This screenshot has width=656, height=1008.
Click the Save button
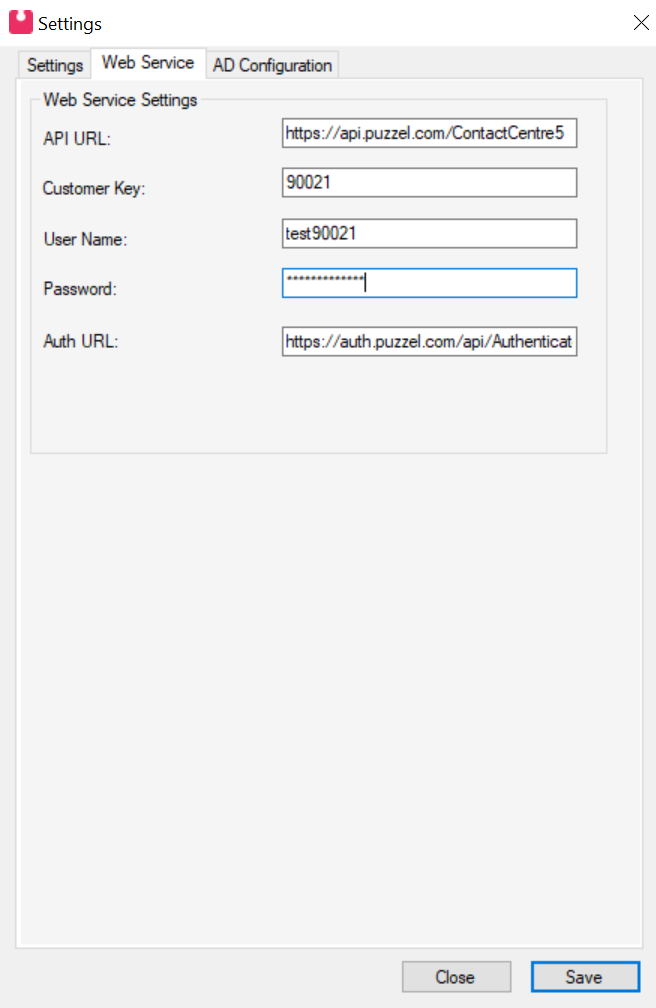coord(585,977)
